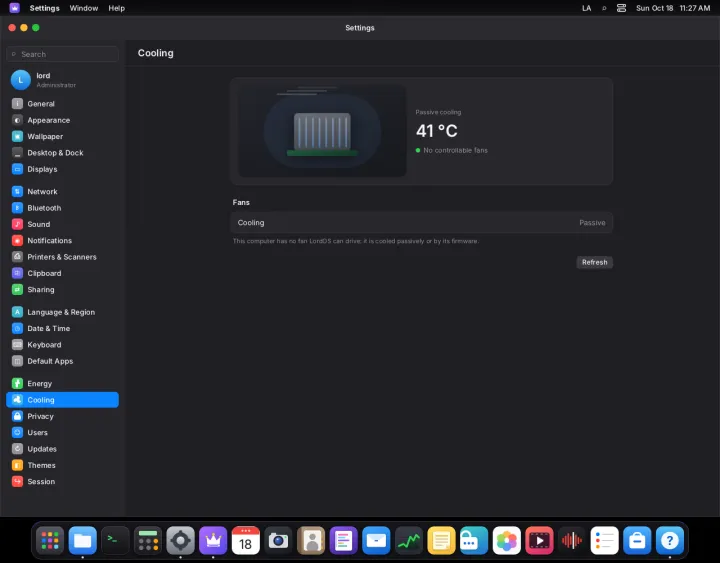
Task: Select Themes settings pane
Action: point(62,465)
